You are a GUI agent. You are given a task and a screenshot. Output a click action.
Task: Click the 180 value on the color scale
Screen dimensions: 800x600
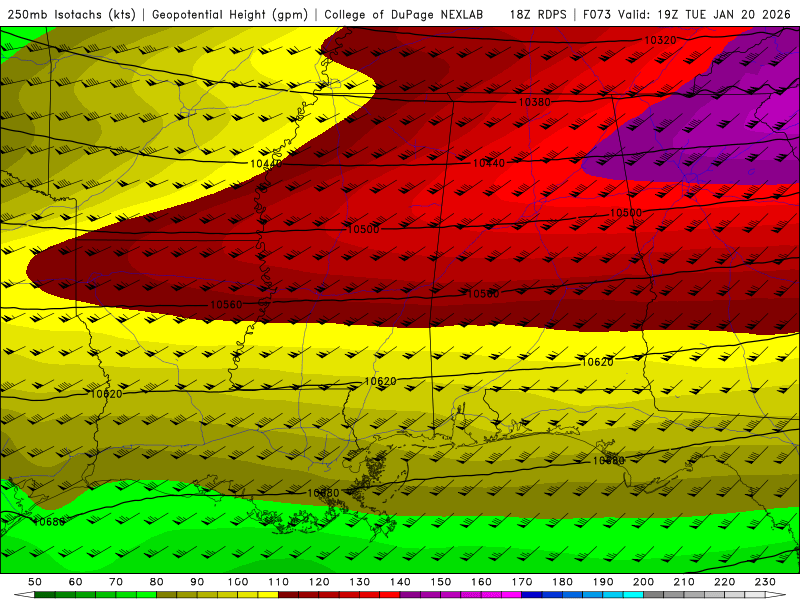[x=562, y=582]
